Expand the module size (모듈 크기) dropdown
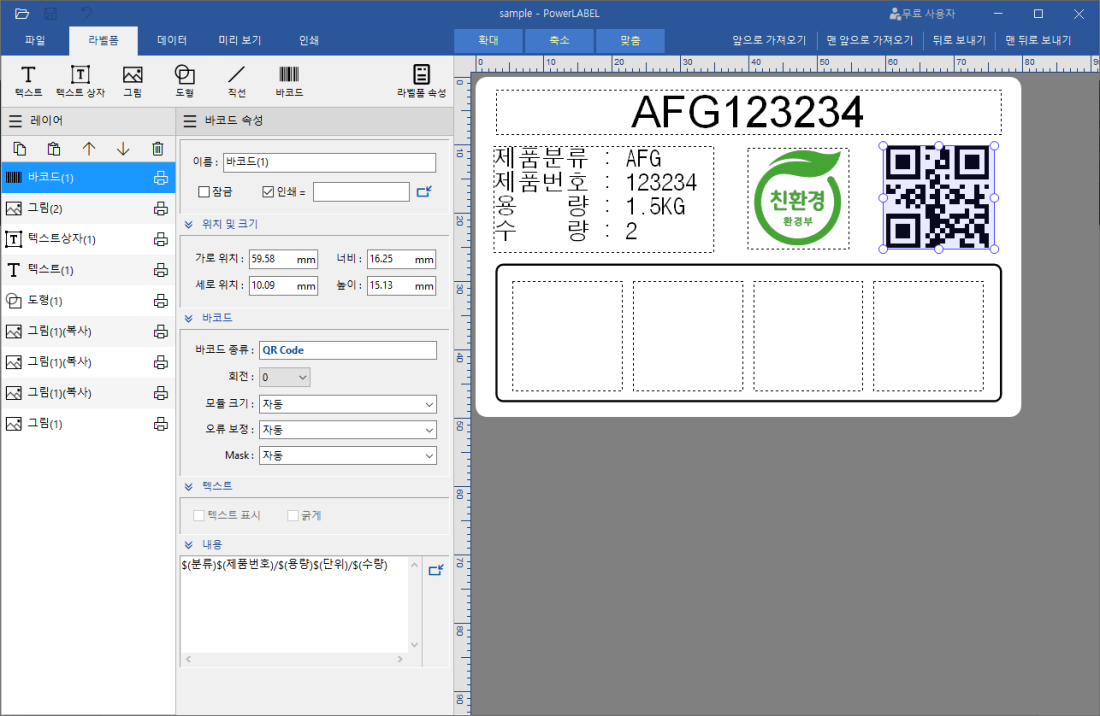Screen dimensions: 1100x716 click(347, 404)
